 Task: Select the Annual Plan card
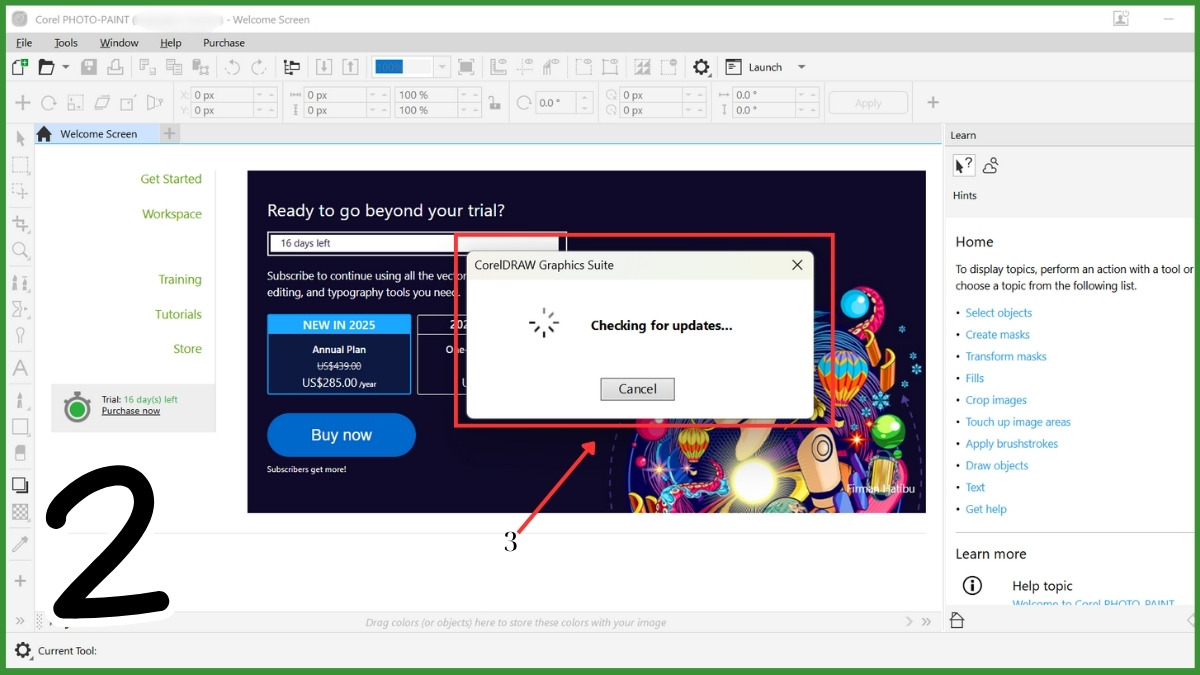339,354
